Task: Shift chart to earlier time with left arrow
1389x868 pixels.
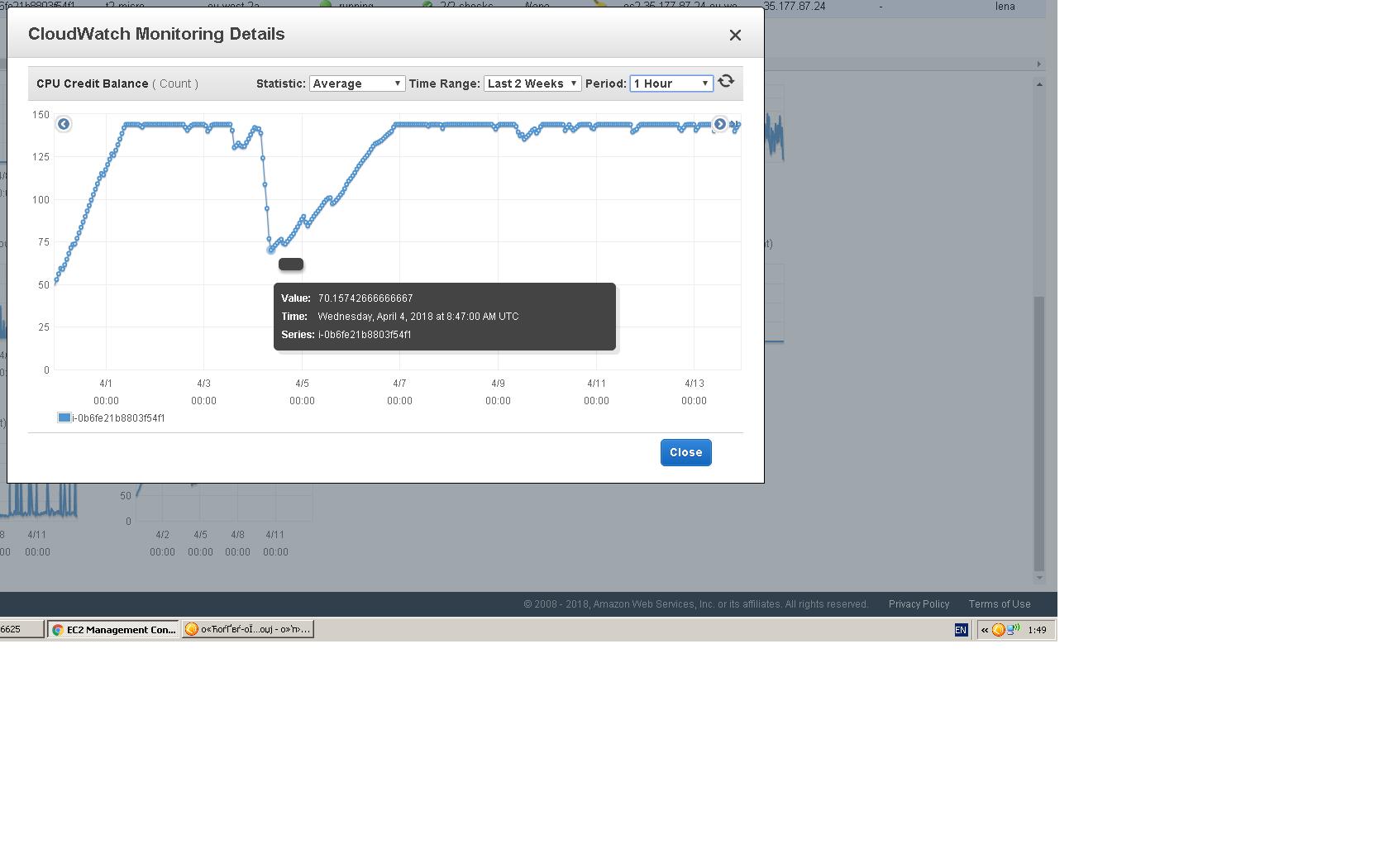Action: (x=64, y=124)
